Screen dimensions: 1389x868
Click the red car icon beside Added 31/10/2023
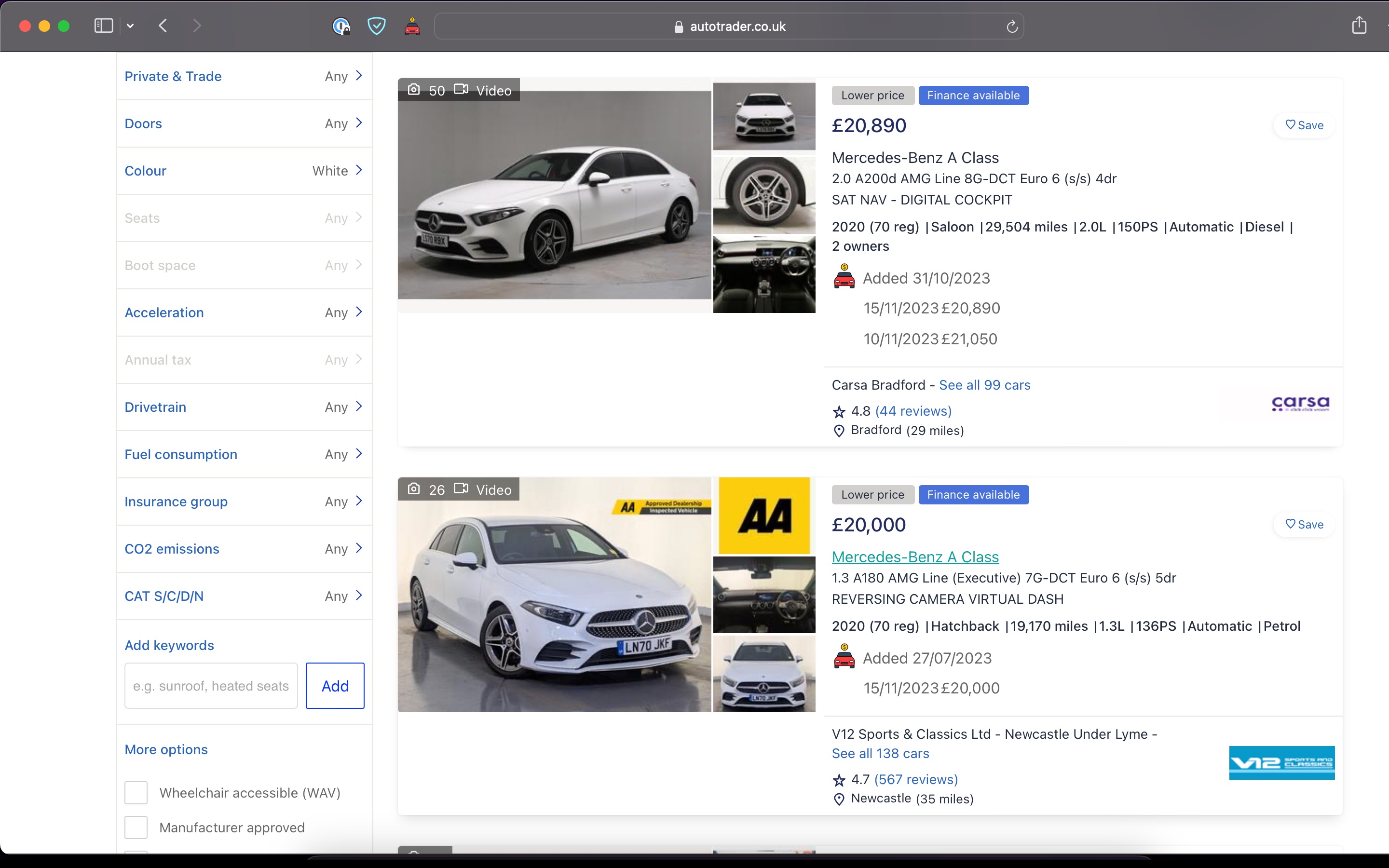click(x=844, y=276)
